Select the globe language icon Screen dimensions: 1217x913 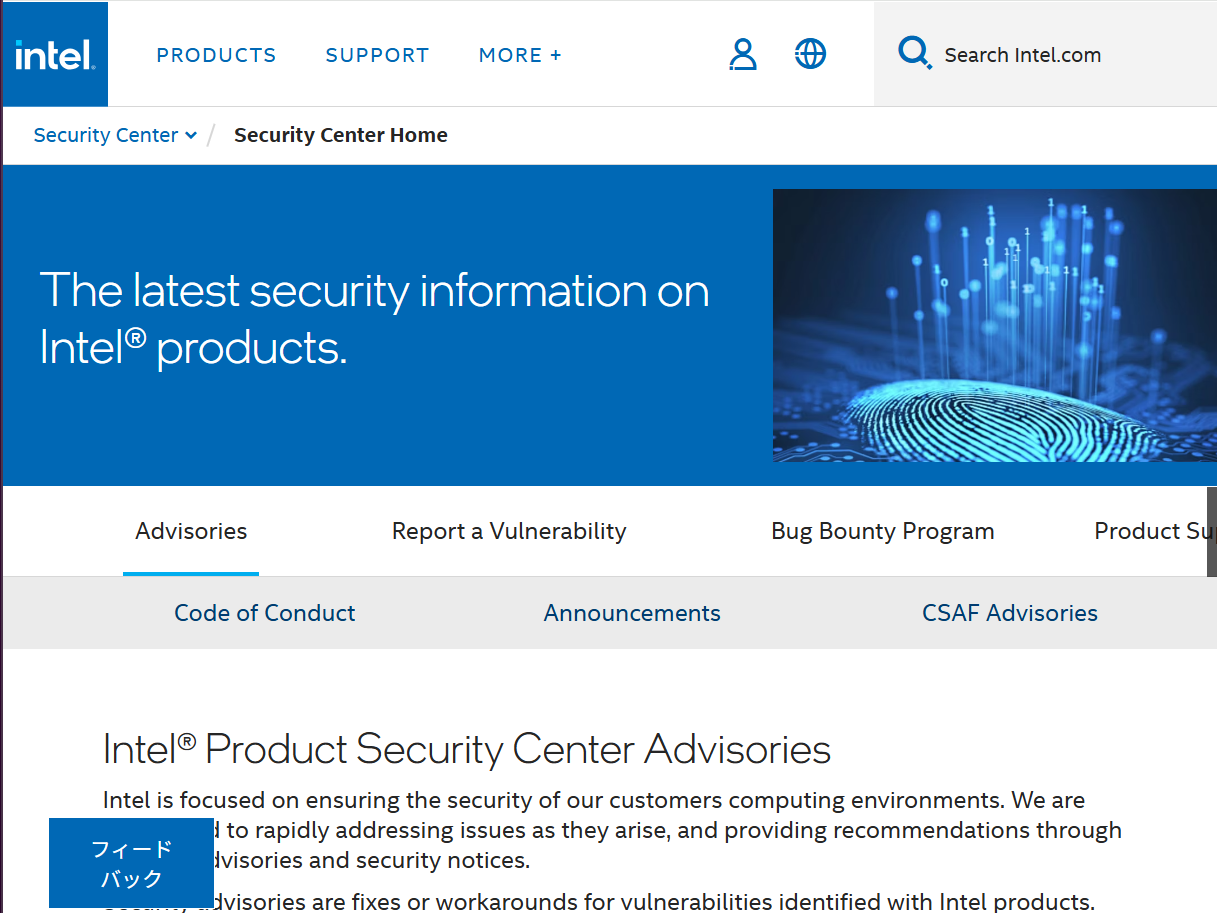pos(811,54)
